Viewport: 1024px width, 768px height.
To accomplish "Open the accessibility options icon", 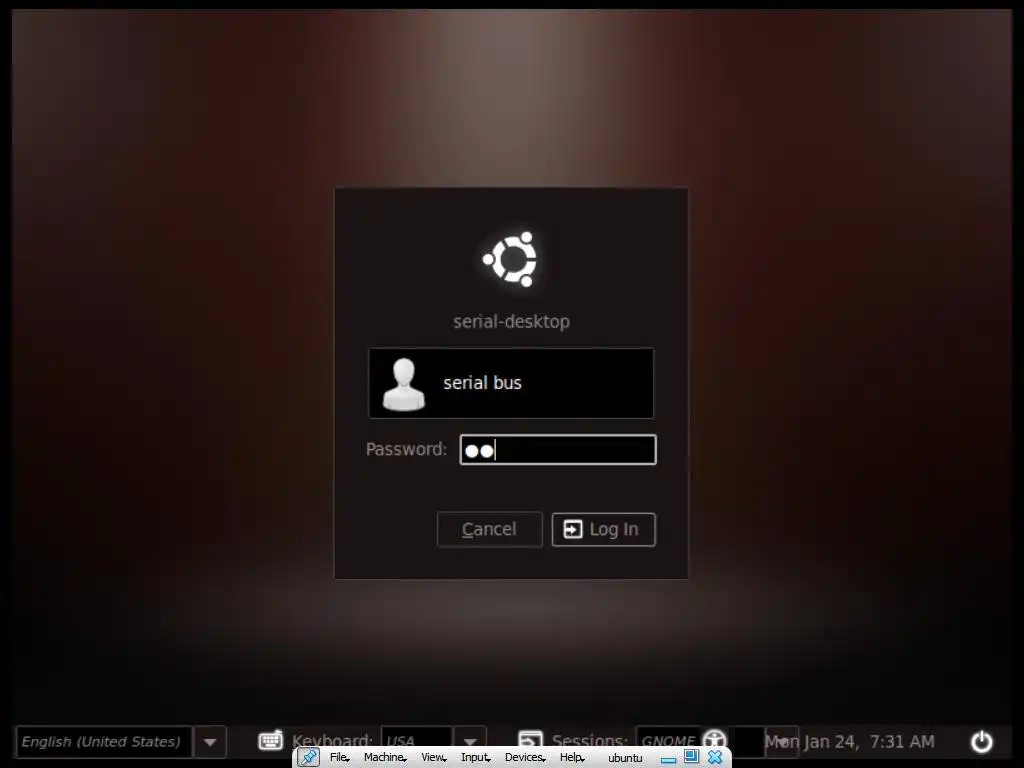I will coord(715,739).
